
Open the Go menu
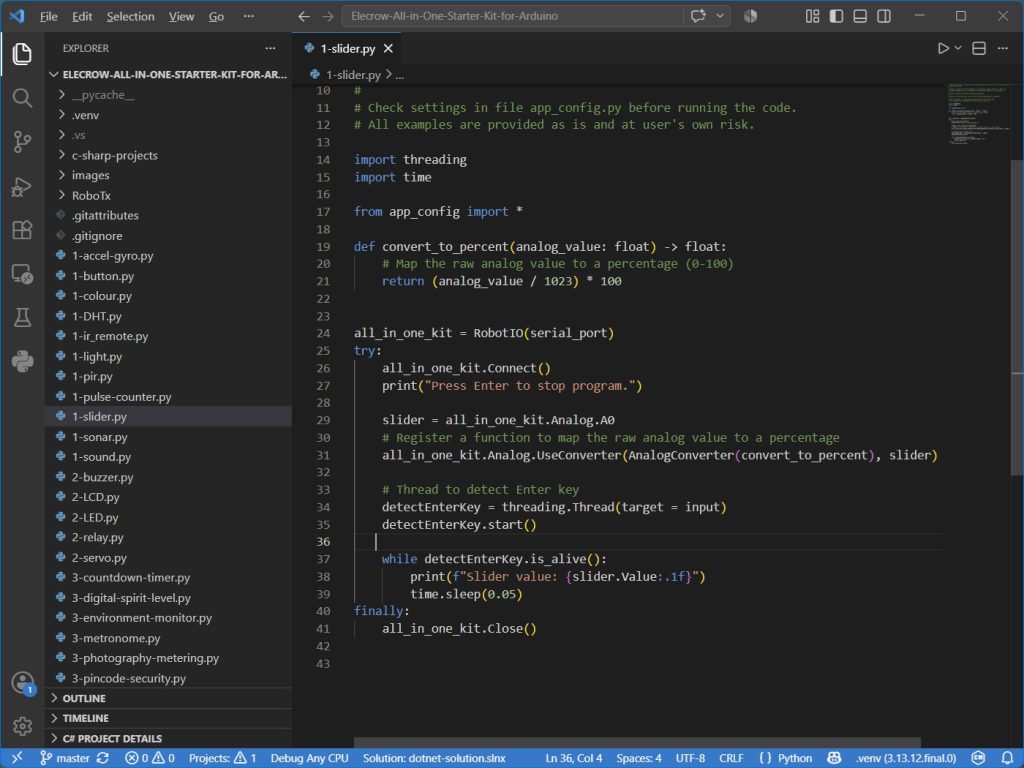[216, 16]
